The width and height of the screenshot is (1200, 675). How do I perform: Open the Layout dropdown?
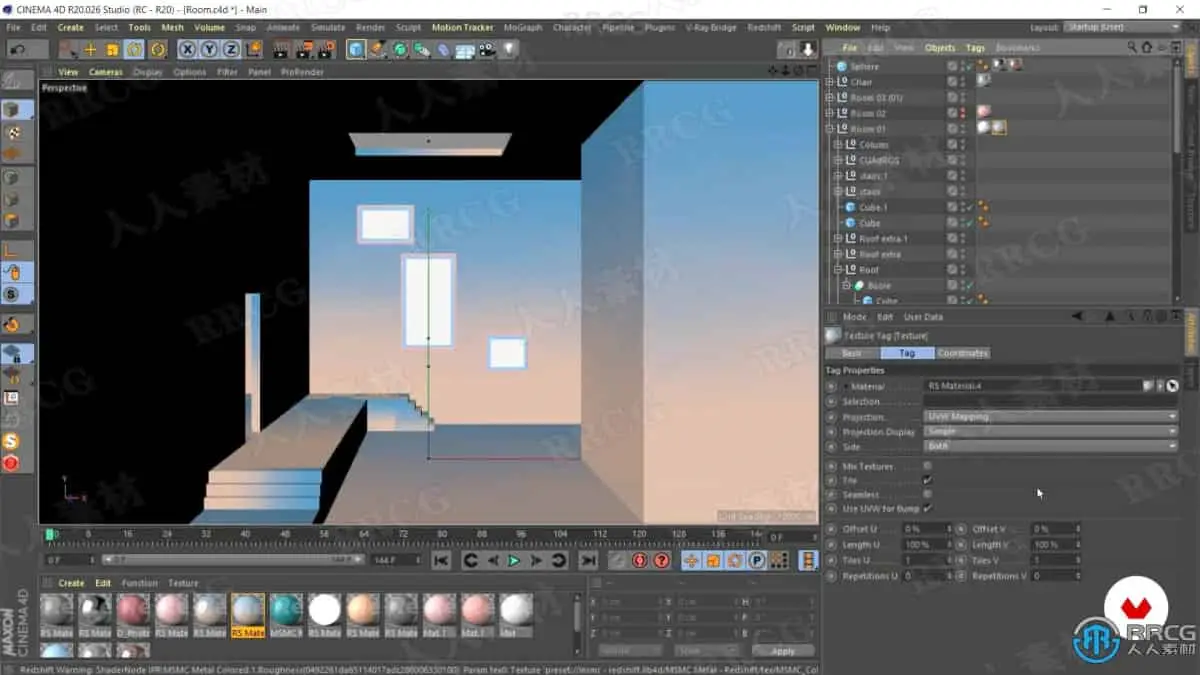(x=1122, y=27)
